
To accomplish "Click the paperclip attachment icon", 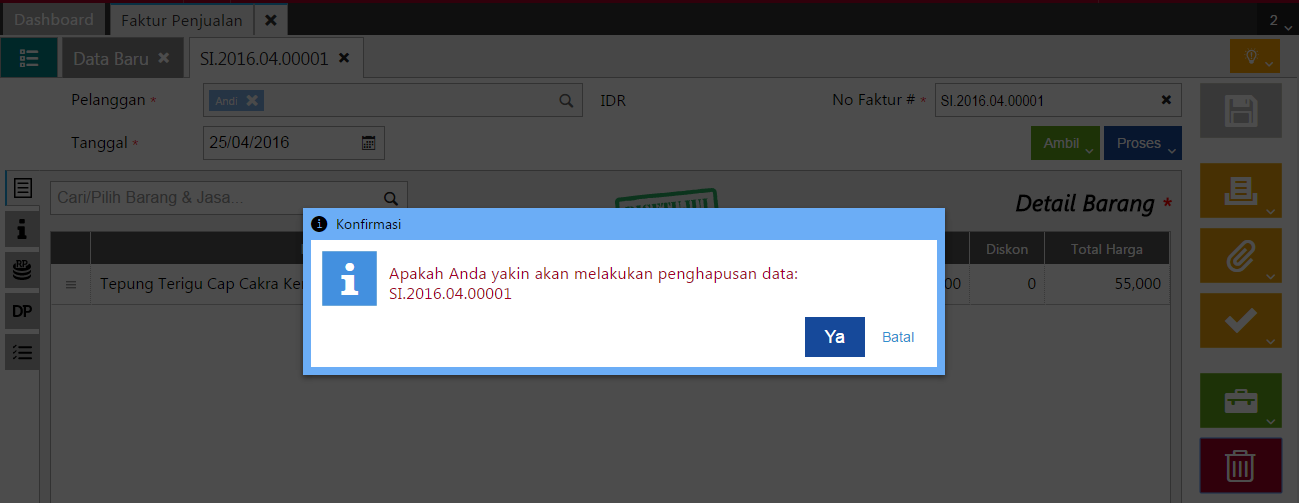I will 1240,256.
